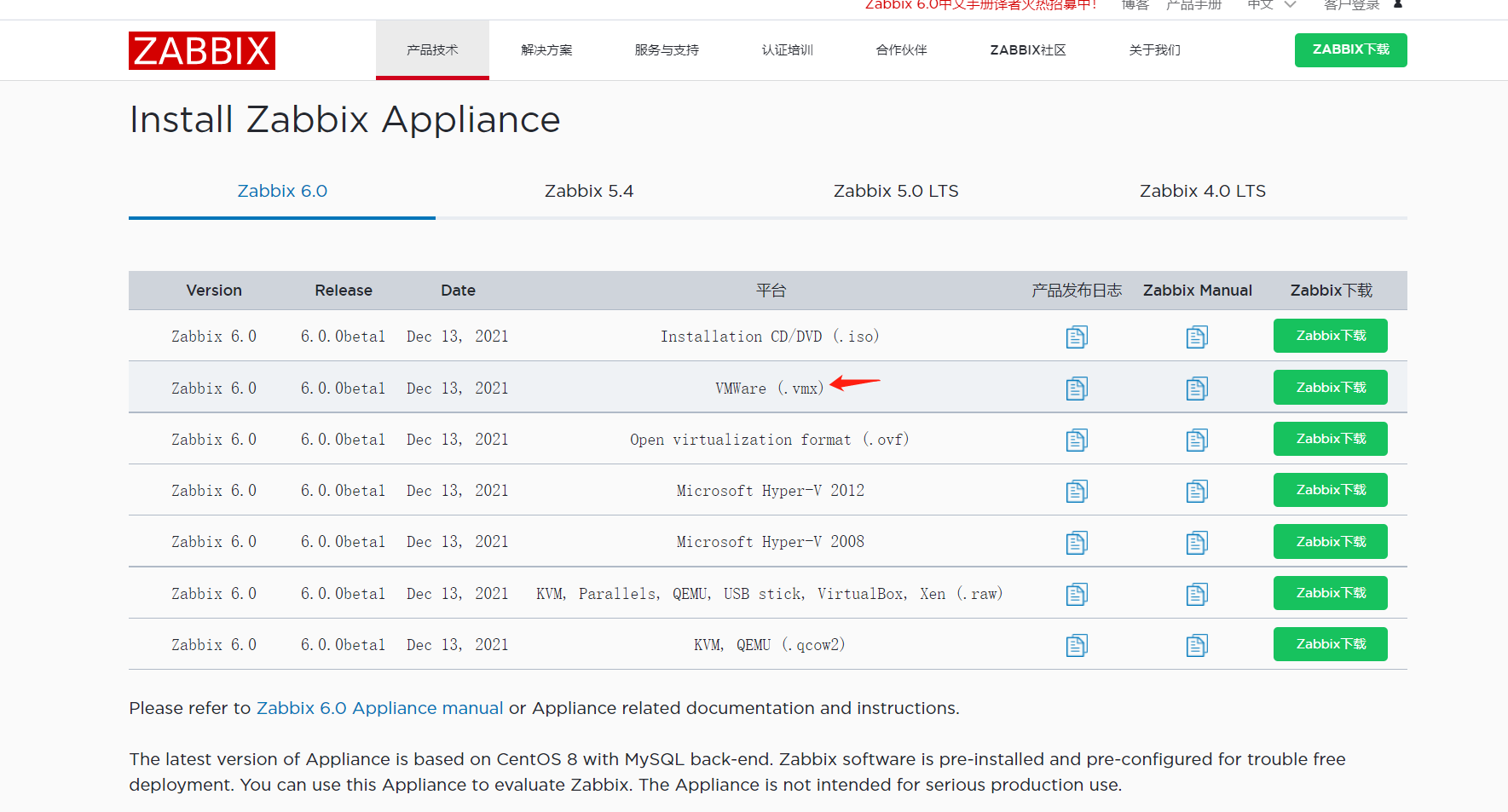Open the language dropdown next to 中文

1290,4
